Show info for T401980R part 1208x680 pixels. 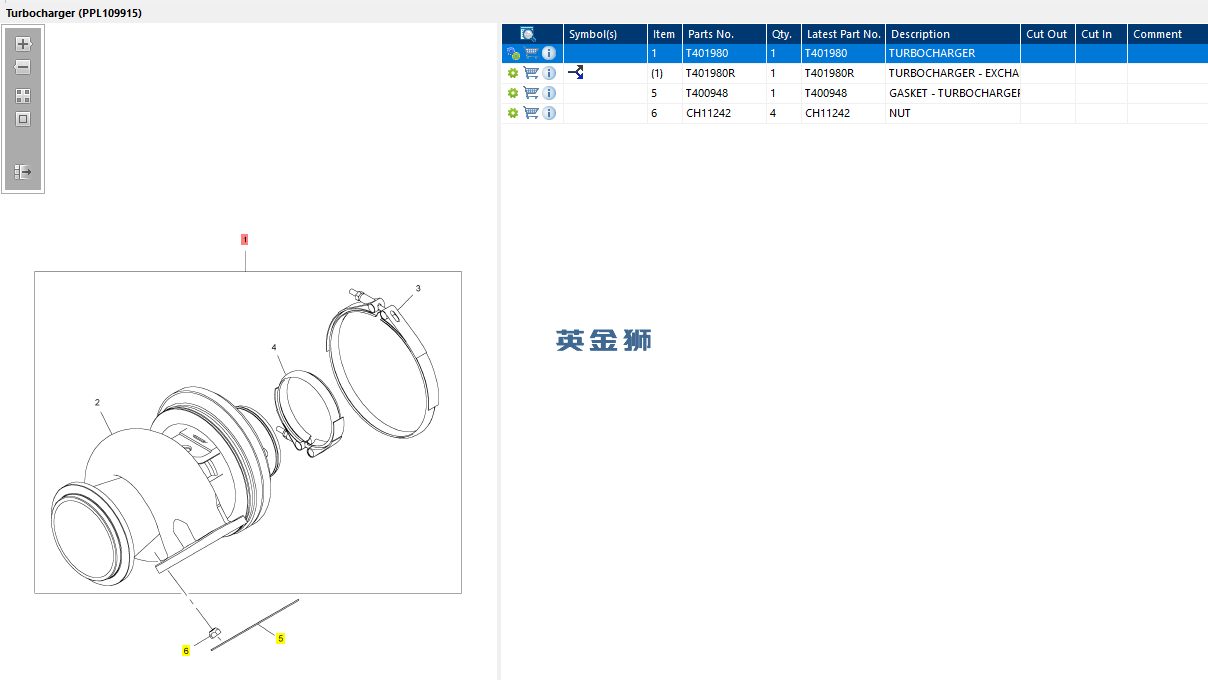coord(549,73)
